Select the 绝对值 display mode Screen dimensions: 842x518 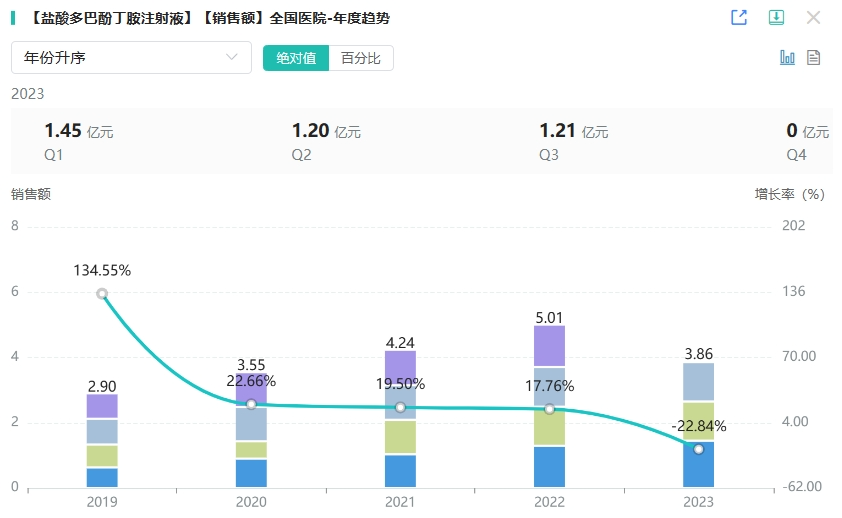click(296, 58)
